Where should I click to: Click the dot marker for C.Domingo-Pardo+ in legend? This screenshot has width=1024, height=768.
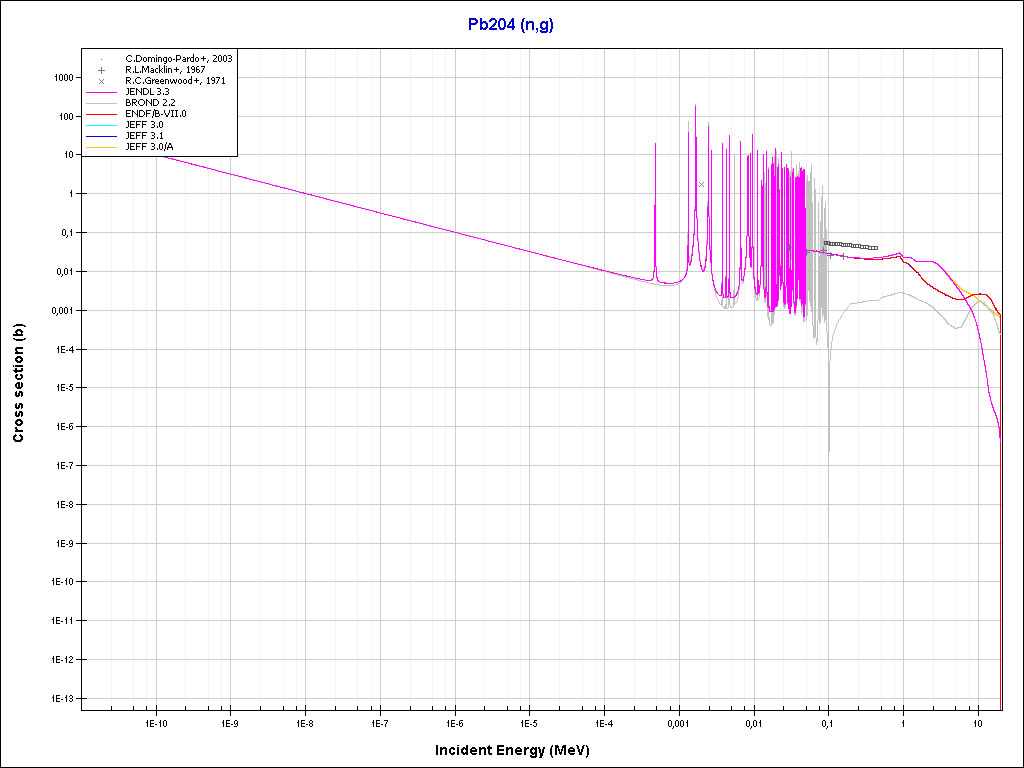[x=102, y=59]
